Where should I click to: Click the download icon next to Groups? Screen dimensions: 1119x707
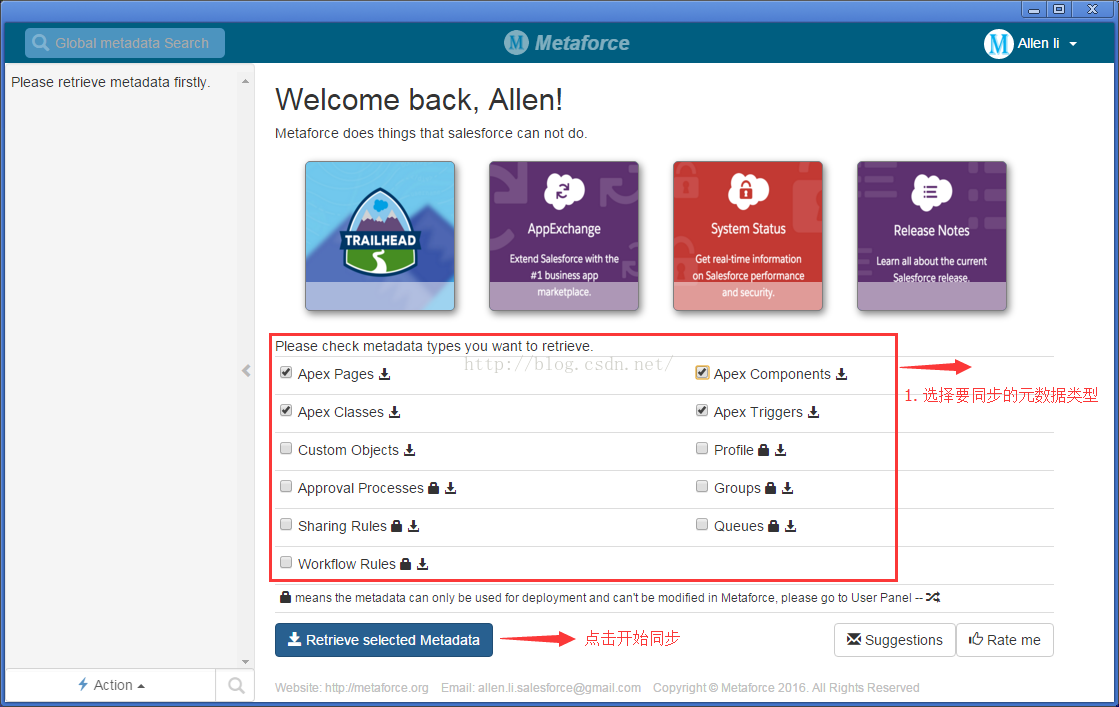787,488
